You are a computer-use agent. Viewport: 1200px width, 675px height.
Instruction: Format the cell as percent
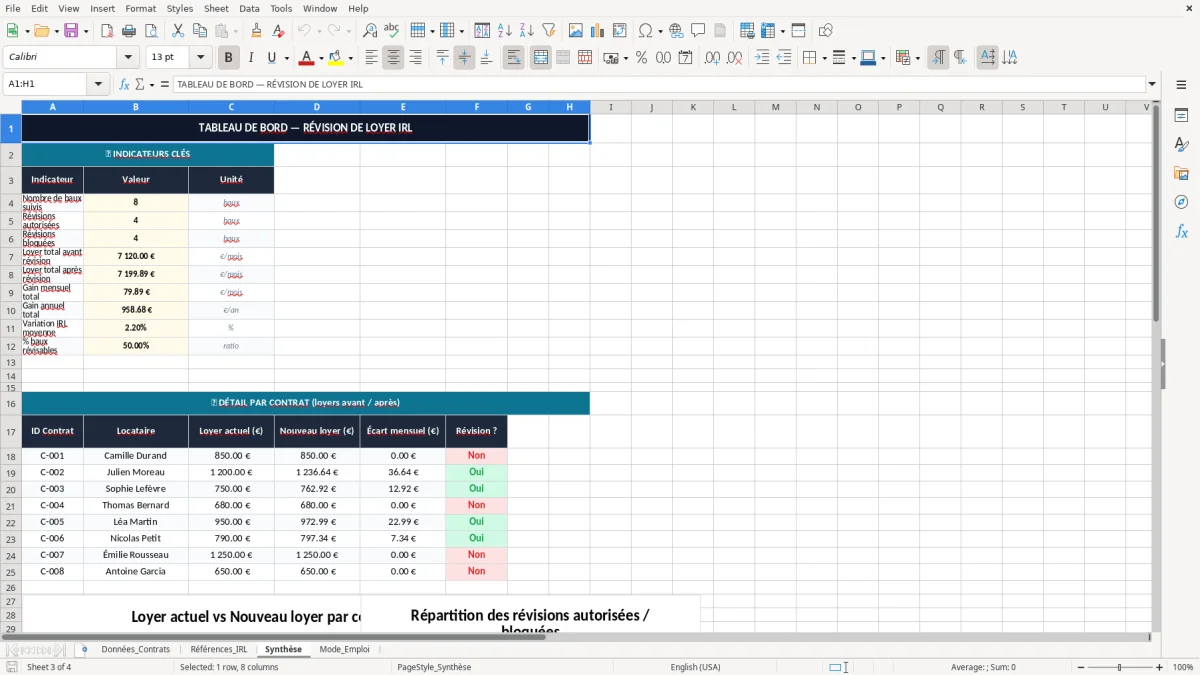641,58
